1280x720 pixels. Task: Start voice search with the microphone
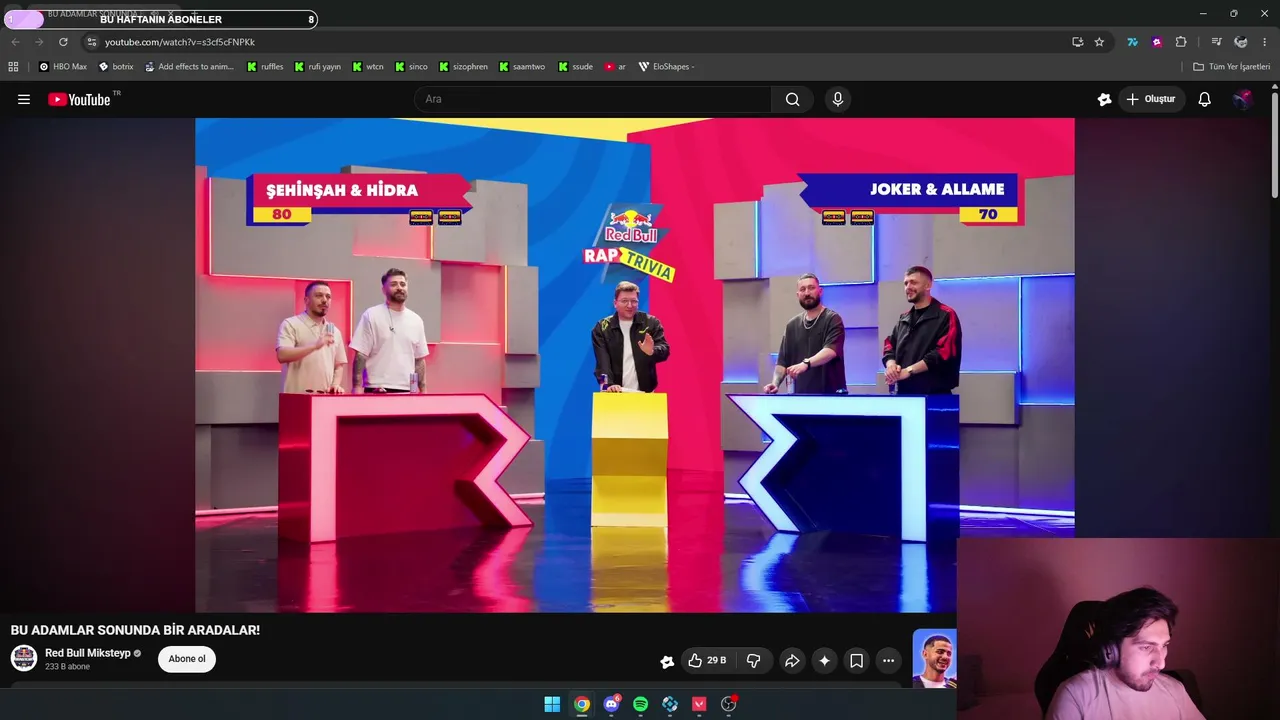[x=838, y=99]
